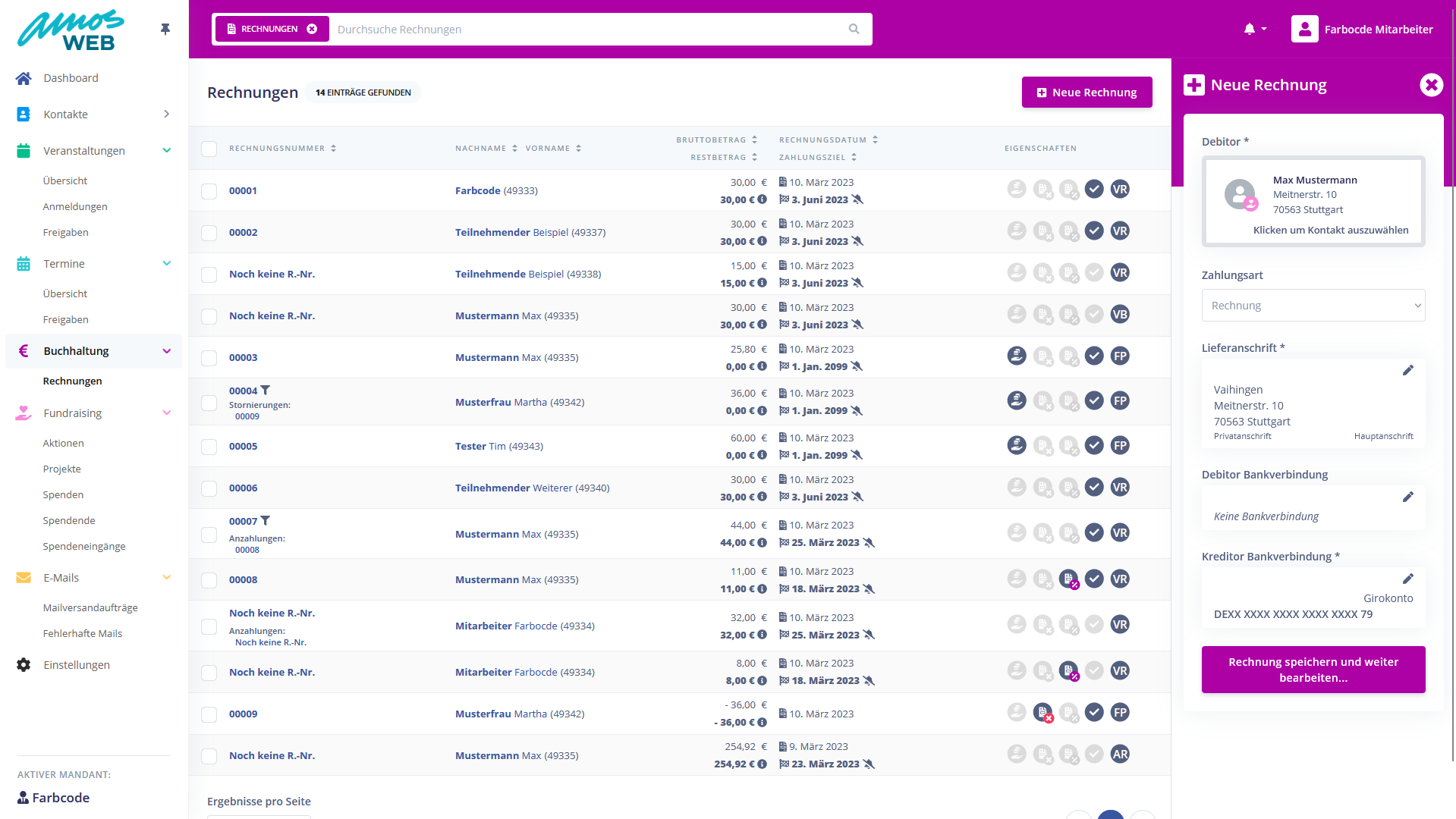Select the checkbox for invoice 00006
1456x819 pixels.
coord(209,488)
